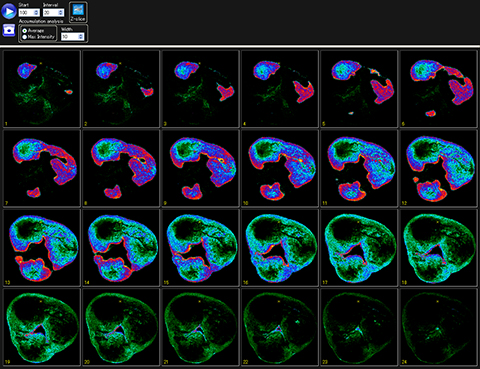Click the Z-slice icon button
The height and width of the screenshot is (369, 480).
coord(78,12)
